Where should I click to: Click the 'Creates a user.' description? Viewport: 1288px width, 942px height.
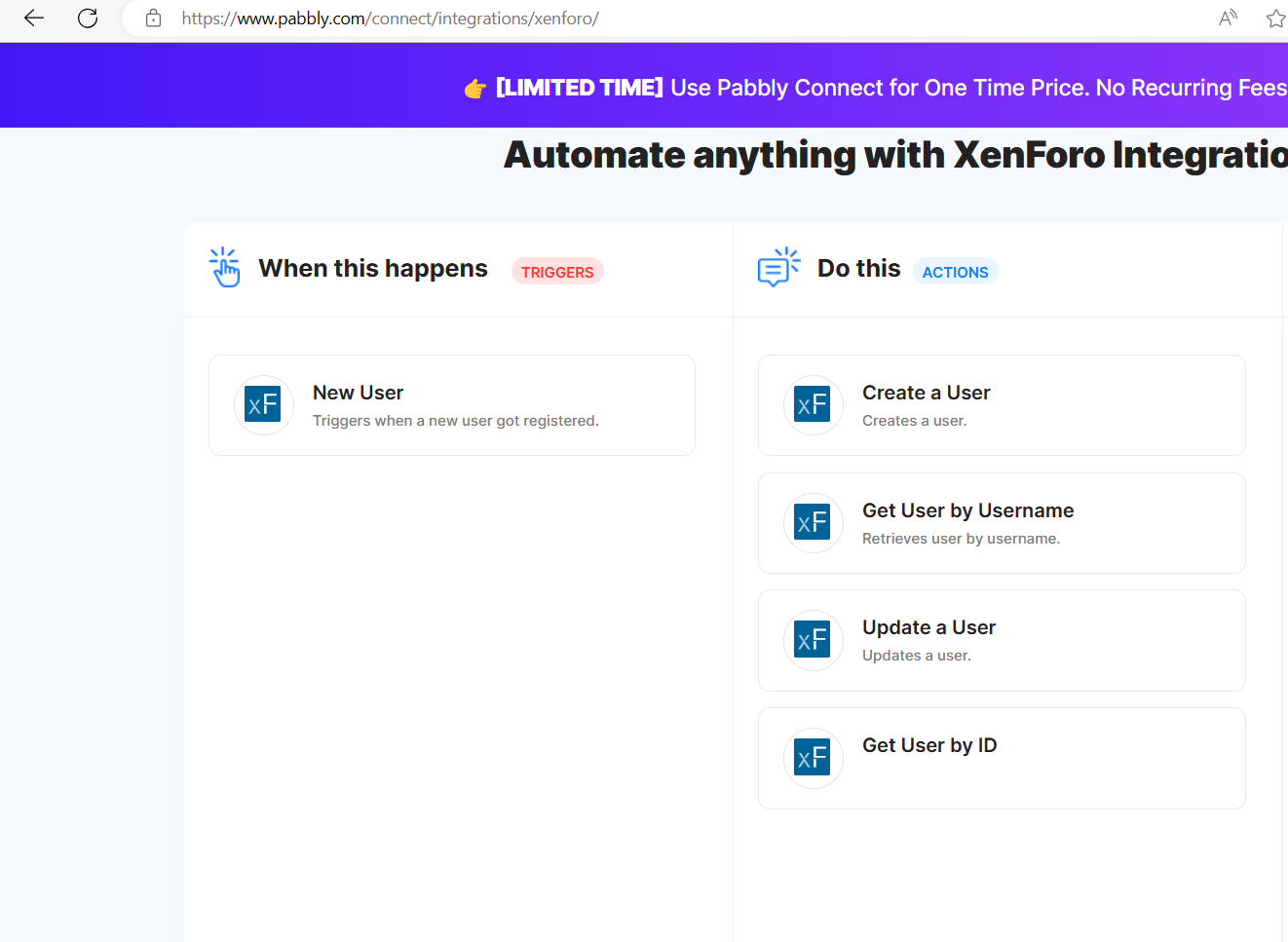click(x=914, y=421)
